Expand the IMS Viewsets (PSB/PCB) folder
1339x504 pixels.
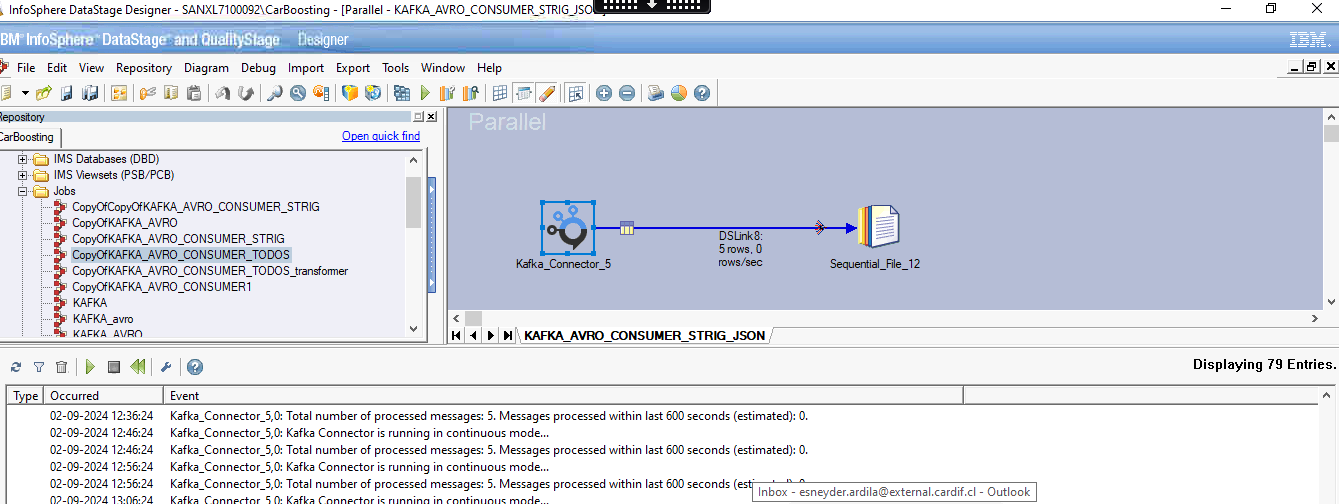click(23, 175)
